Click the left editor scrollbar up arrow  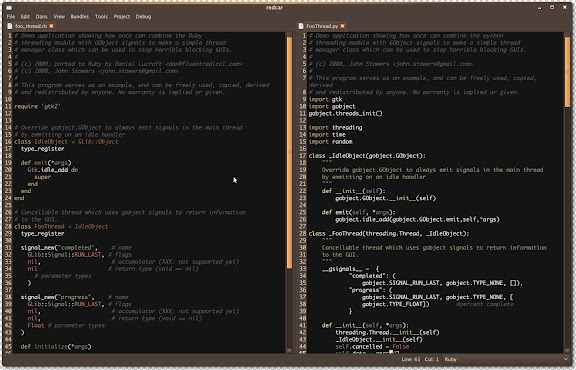click(289, 34)
